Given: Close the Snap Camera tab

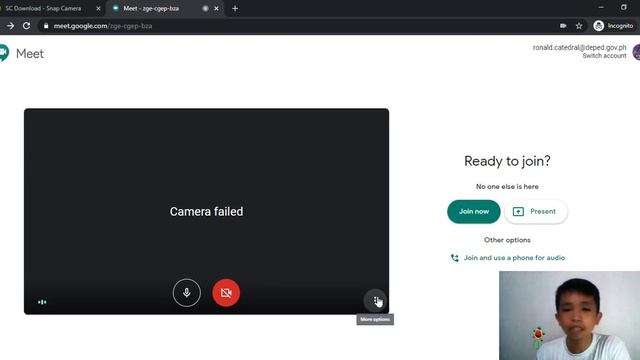Looking at the screenshot, I should 98,8.
